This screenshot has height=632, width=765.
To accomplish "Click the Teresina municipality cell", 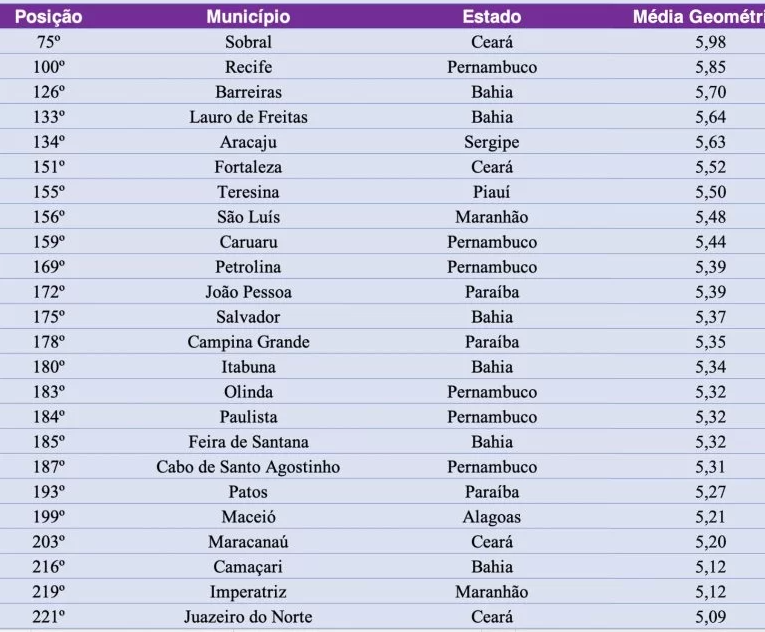I will pos(248,192).
